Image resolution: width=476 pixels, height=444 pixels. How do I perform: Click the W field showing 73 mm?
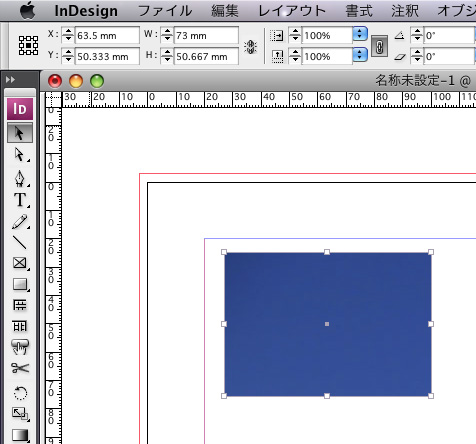pyautogui.click(x=206, y=35)
